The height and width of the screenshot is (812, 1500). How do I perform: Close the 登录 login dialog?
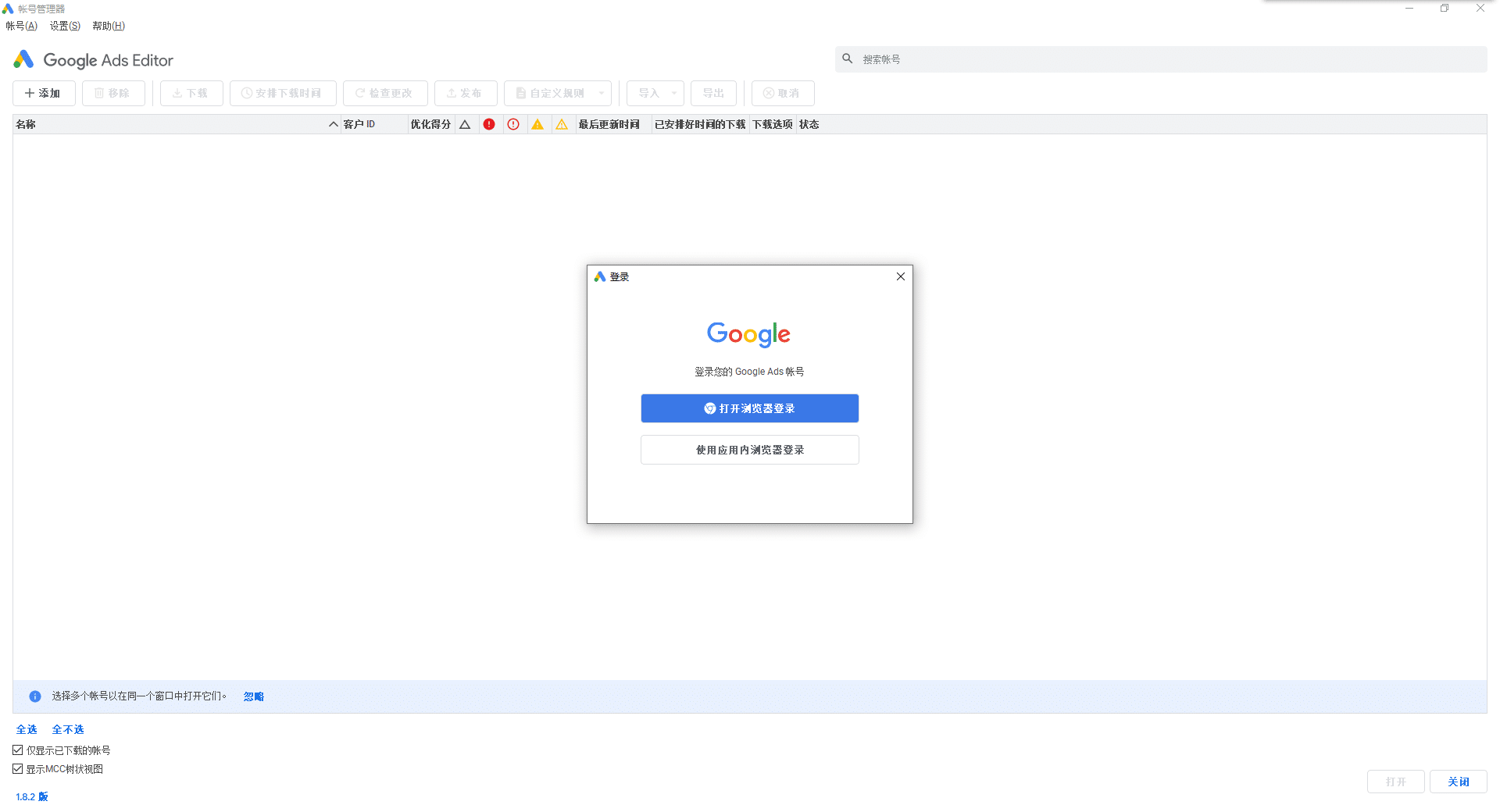[x=901, y=276]
